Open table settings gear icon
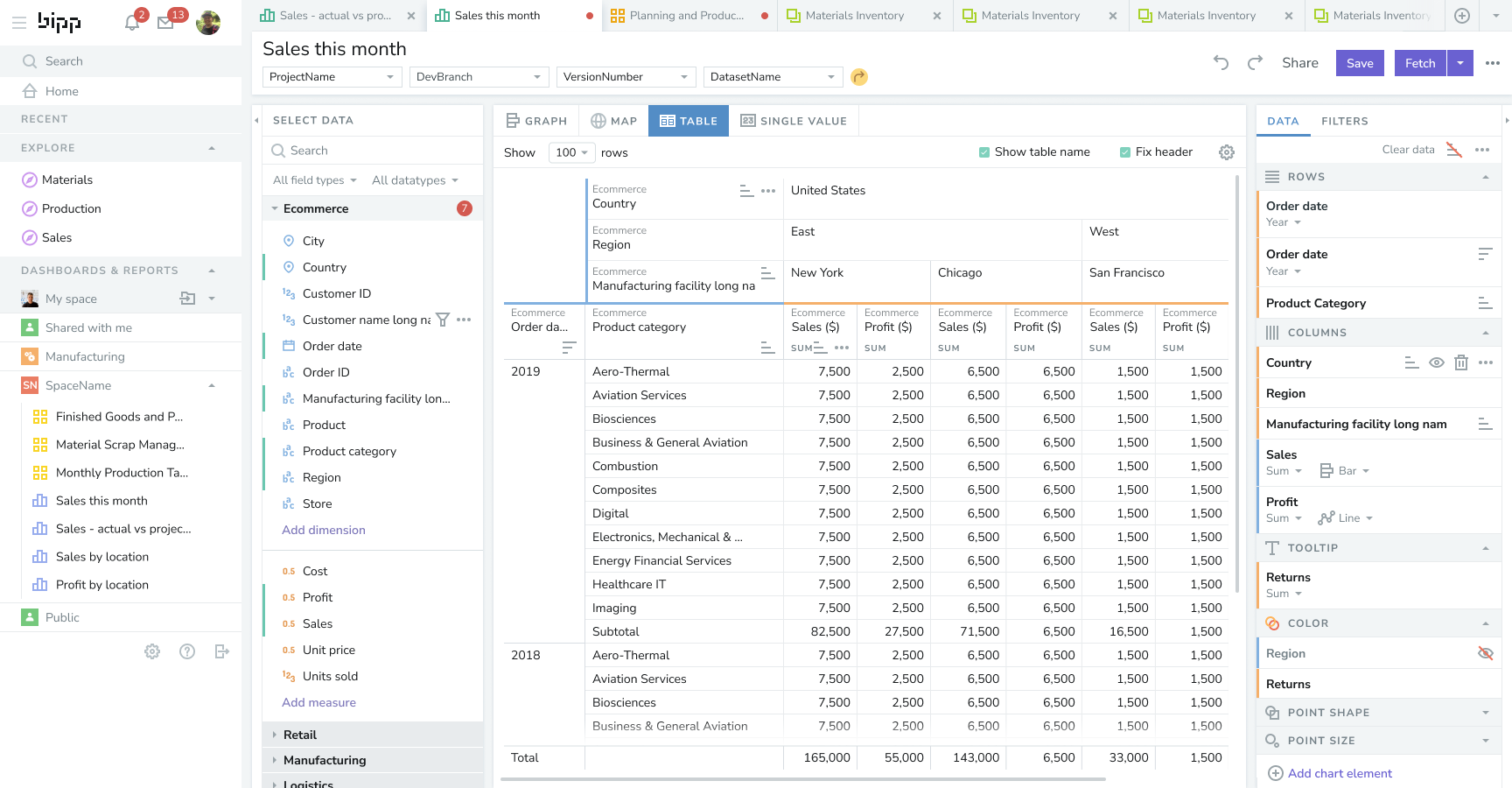This screenshot has height=788, width=1512. tap(1227, 152)
